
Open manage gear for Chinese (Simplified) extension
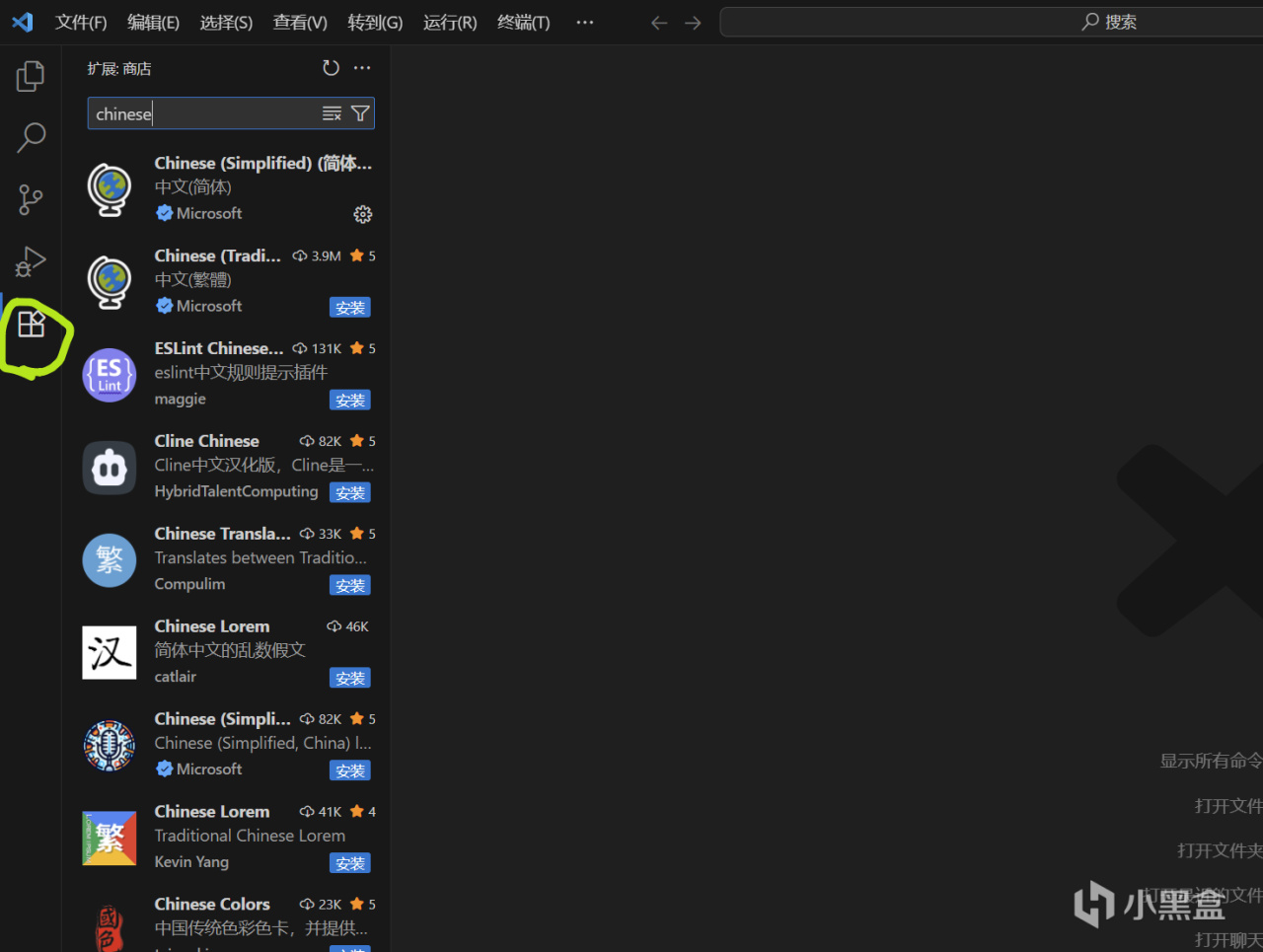pos(362,214)
